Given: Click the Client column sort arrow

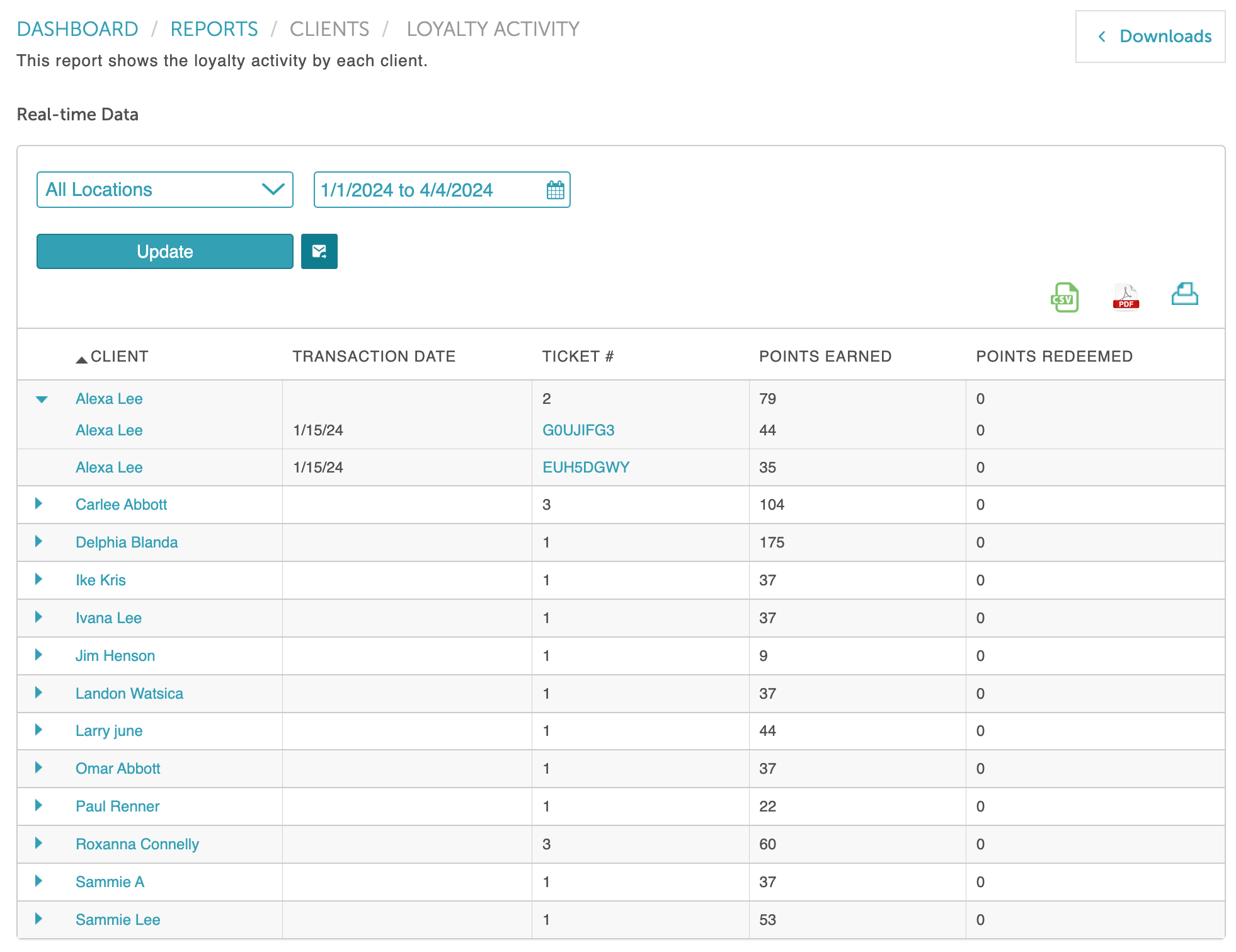Looking at the screenshot, I should click(x=81, y=359).
